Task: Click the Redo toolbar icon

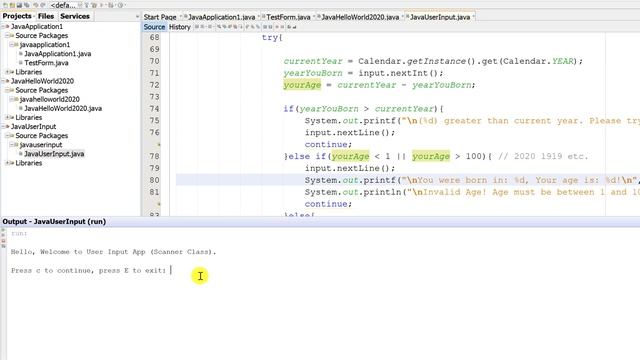Action: click(44, 5)
